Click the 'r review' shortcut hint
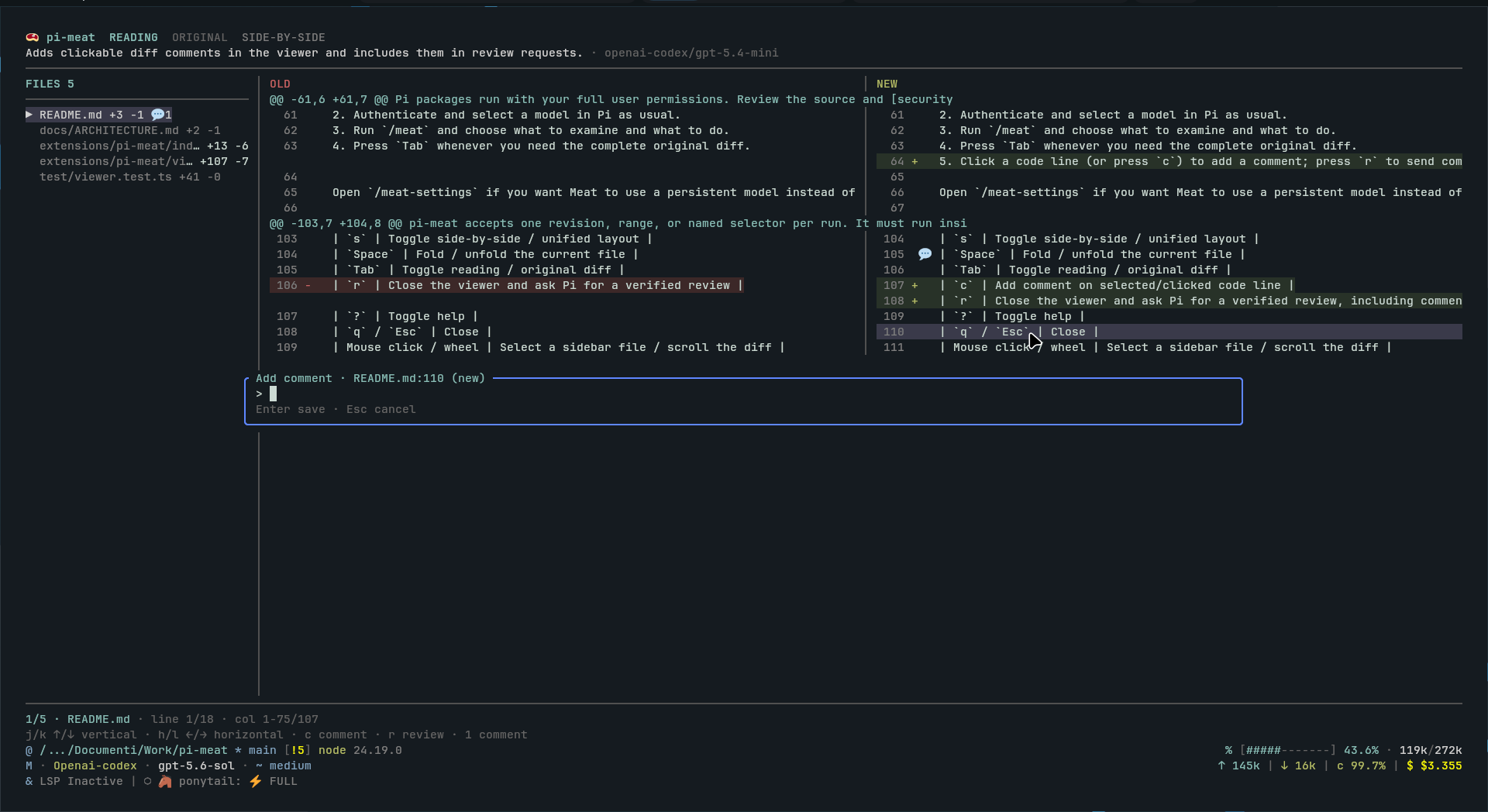 click(x=416, y=735)
